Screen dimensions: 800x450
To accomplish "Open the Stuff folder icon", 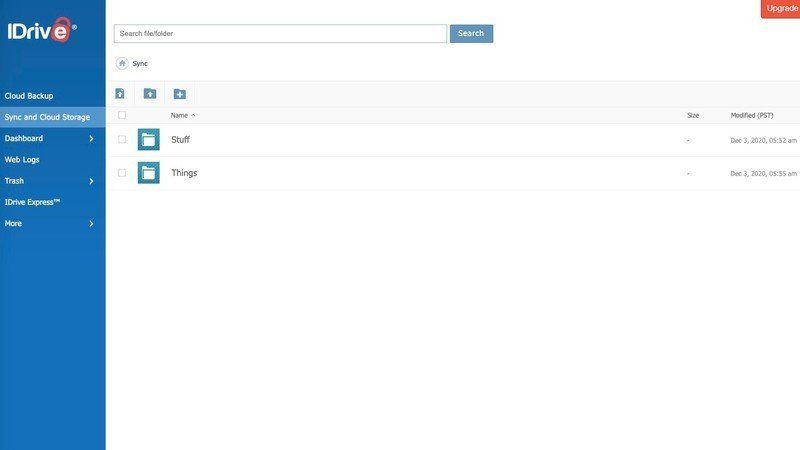I will pyautogui.click(x=148, y=139).
